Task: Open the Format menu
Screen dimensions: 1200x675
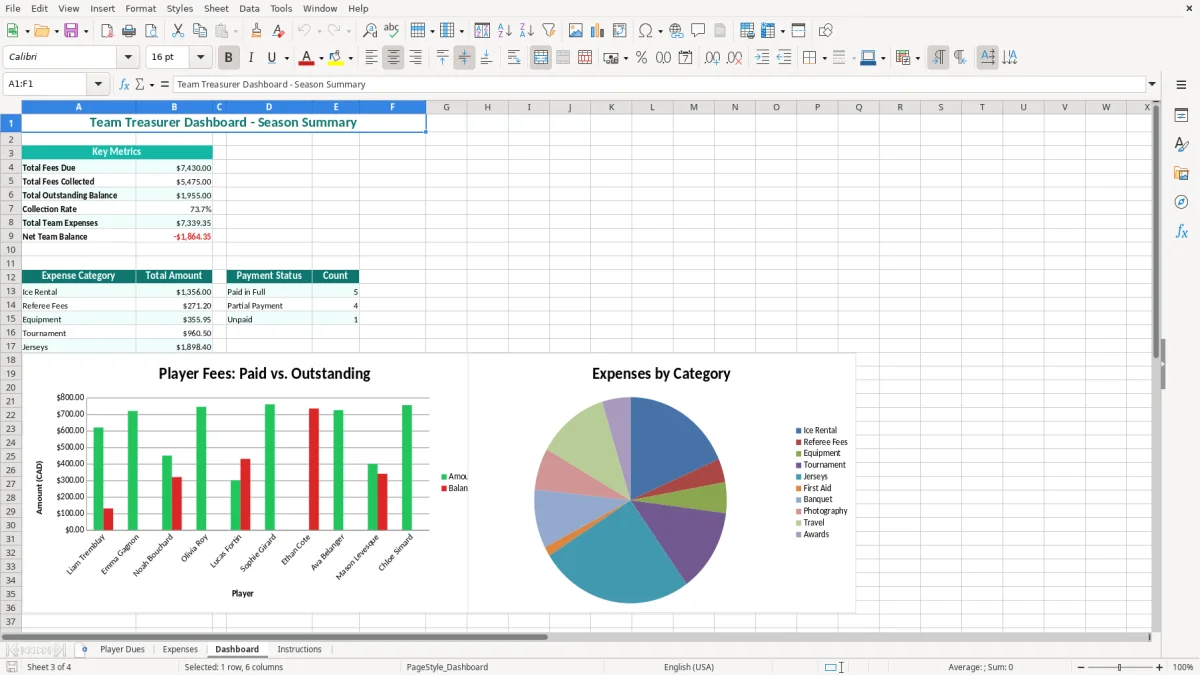Action: [x=140, y=8]
